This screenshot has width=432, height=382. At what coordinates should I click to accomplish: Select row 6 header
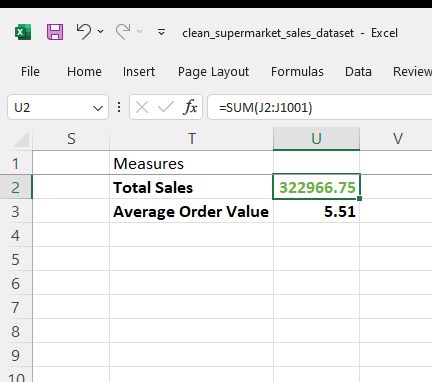click(16, 283)
